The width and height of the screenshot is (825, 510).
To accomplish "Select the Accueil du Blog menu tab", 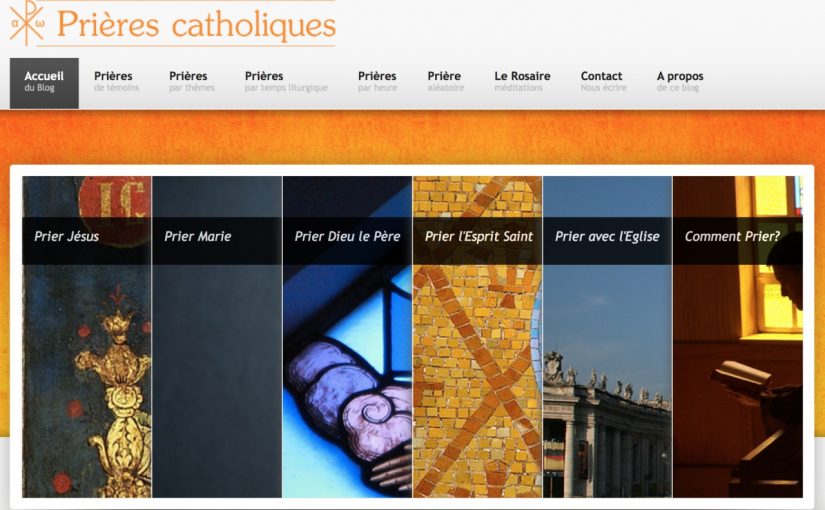I will coord(44,83).
